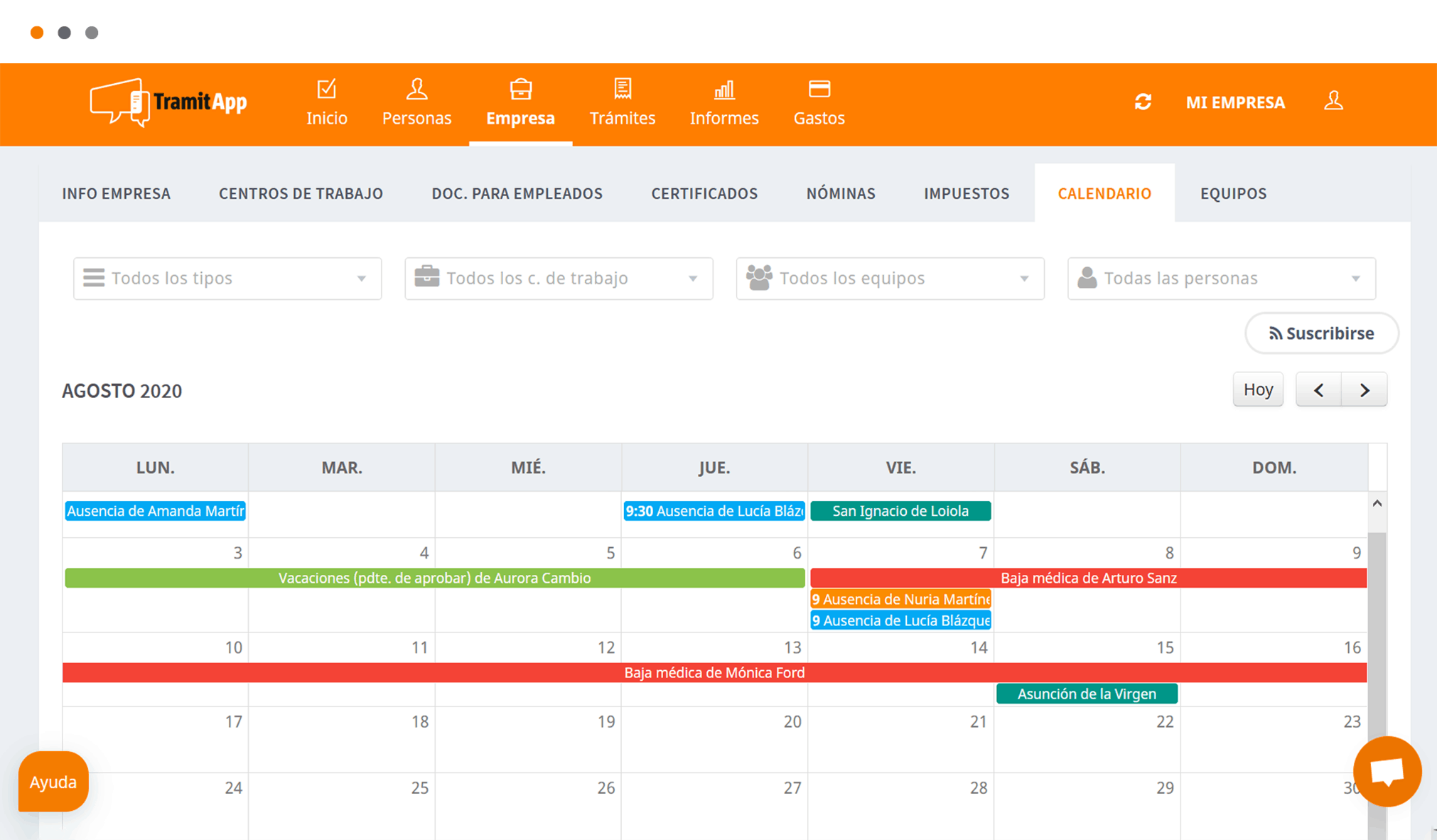This screenshot has width=1437, height=840.
Task: Click the SÁB. column header
Action: click(x=1087, y=468)
